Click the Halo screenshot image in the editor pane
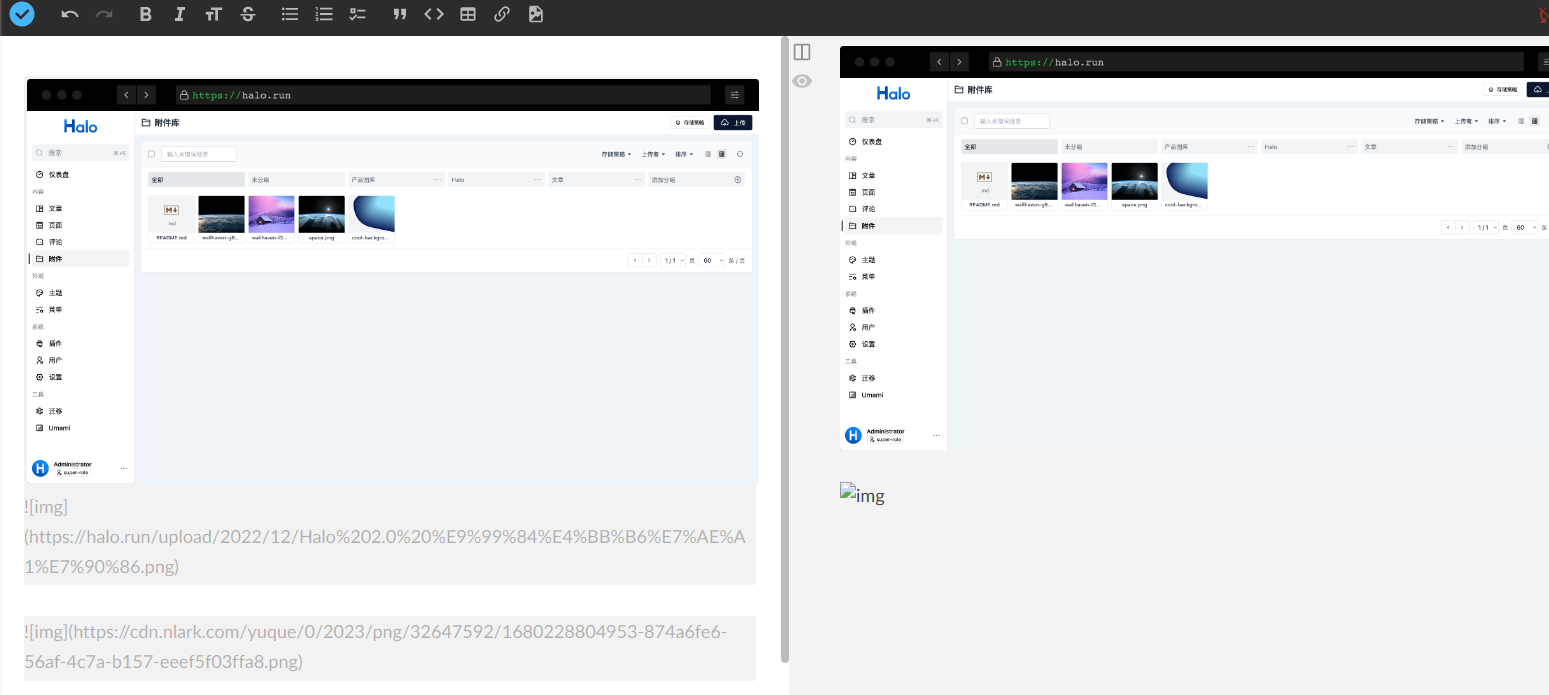Image resolution: width=1549 pixels, height=695 pixels. (392, 281)
